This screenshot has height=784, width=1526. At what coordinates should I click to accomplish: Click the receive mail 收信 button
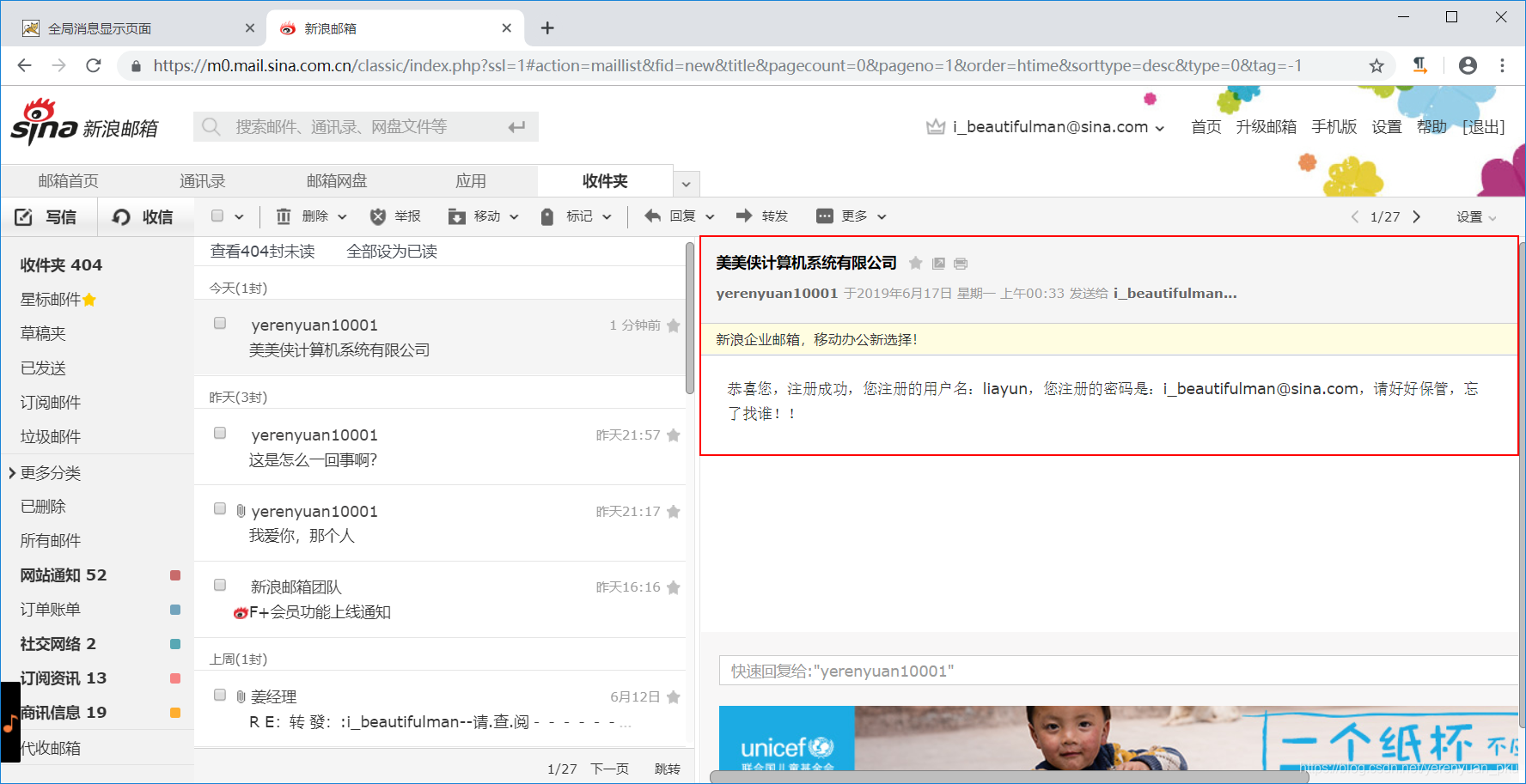[143, 216]
